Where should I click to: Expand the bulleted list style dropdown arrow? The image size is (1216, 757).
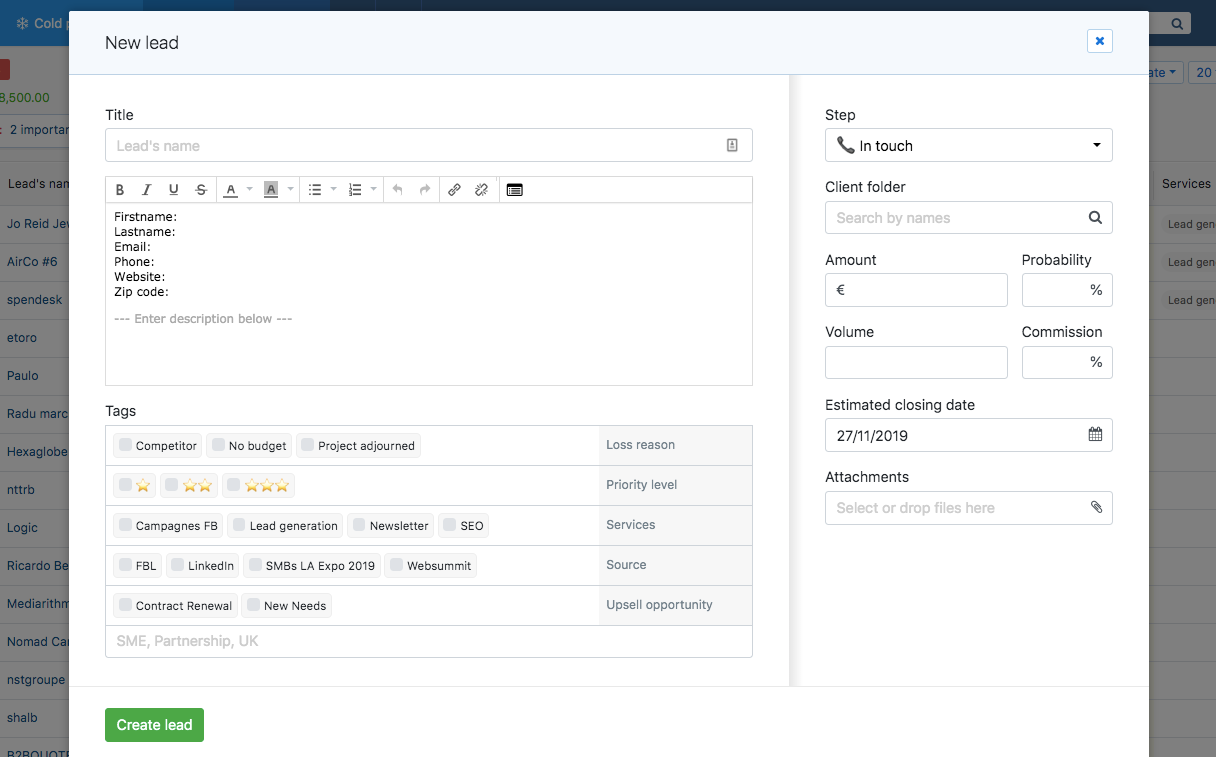tap(333, 190)
